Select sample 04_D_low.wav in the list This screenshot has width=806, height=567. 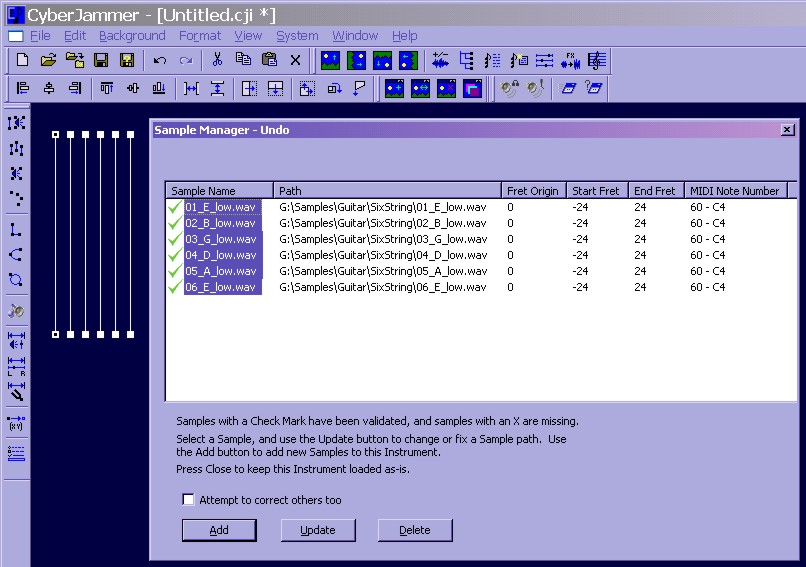point(221,255)
